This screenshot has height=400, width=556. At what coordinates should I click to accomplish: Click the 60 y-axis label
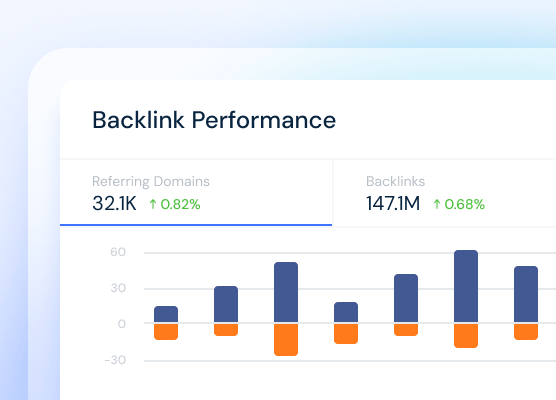click(x=118, y=252)
